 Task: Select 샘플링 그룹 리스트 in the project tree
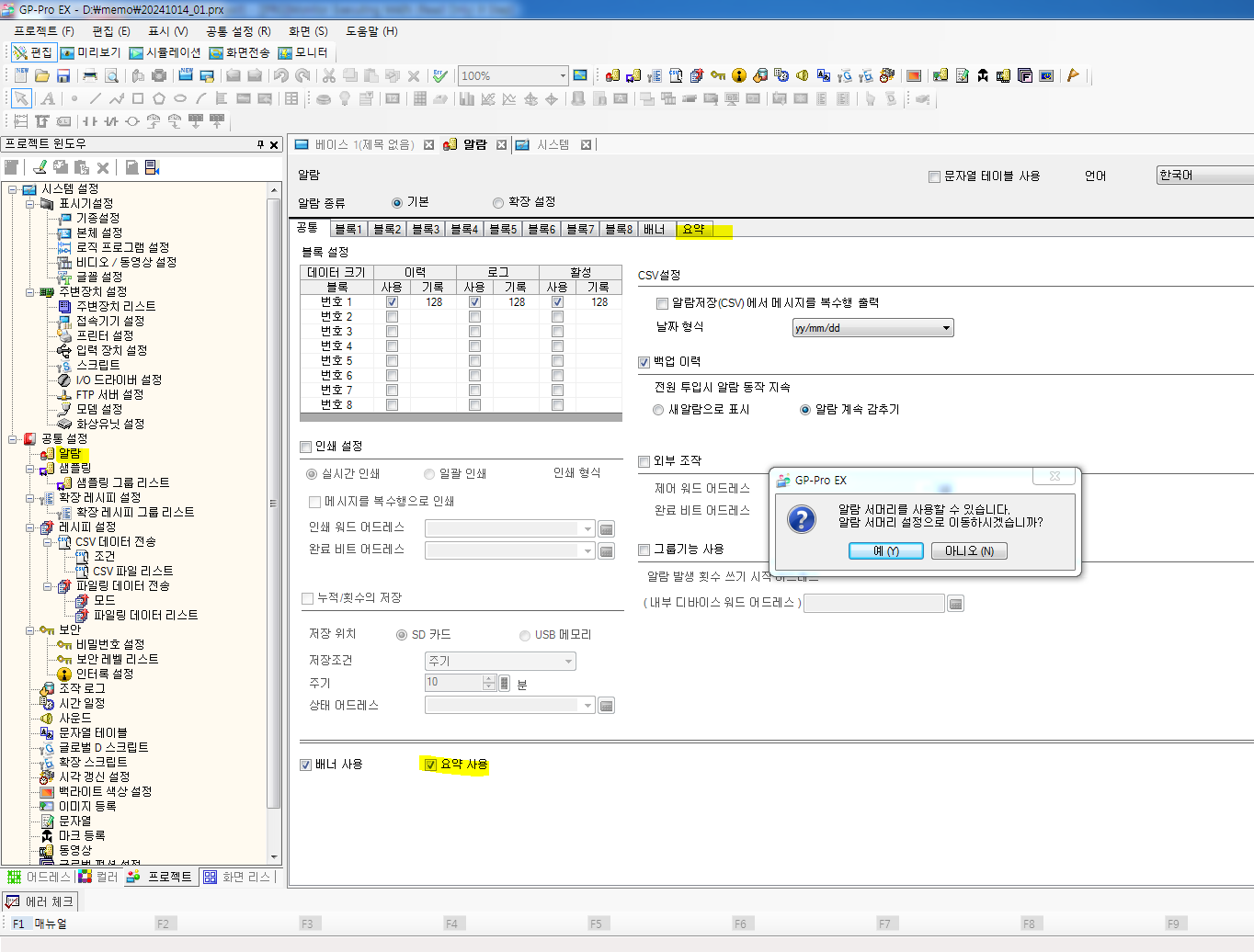[122, 483]
